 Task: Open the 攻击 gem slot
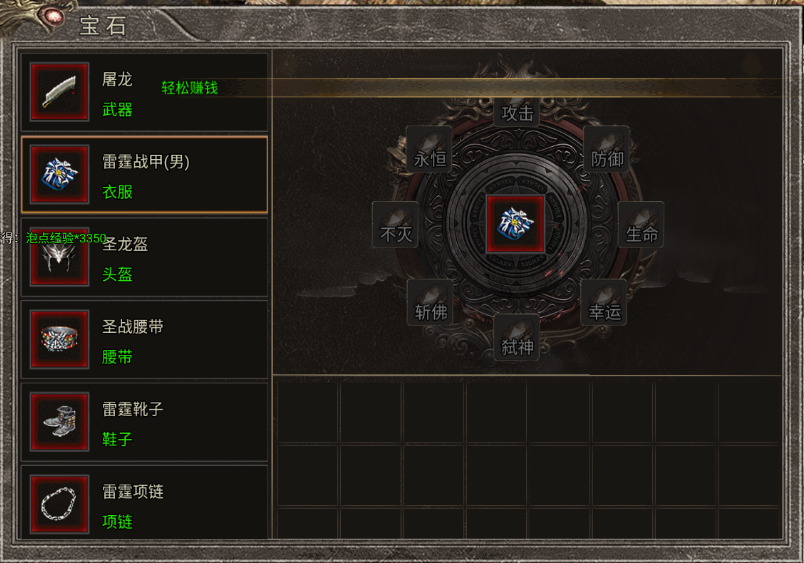[517, 112]
